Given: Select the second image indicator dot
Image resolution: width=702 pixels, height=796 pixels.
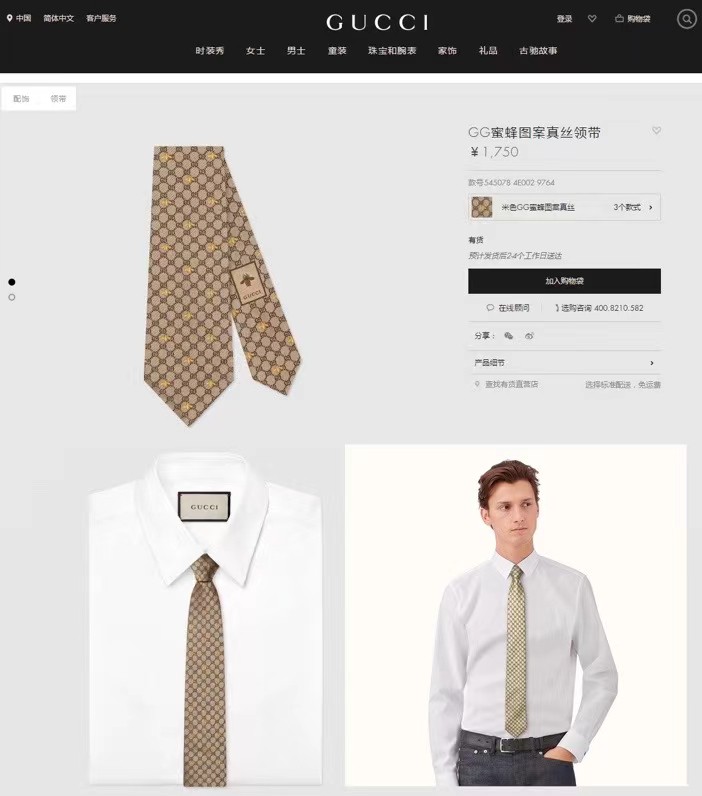Looking at the screenshot, I should coord(12,297).
